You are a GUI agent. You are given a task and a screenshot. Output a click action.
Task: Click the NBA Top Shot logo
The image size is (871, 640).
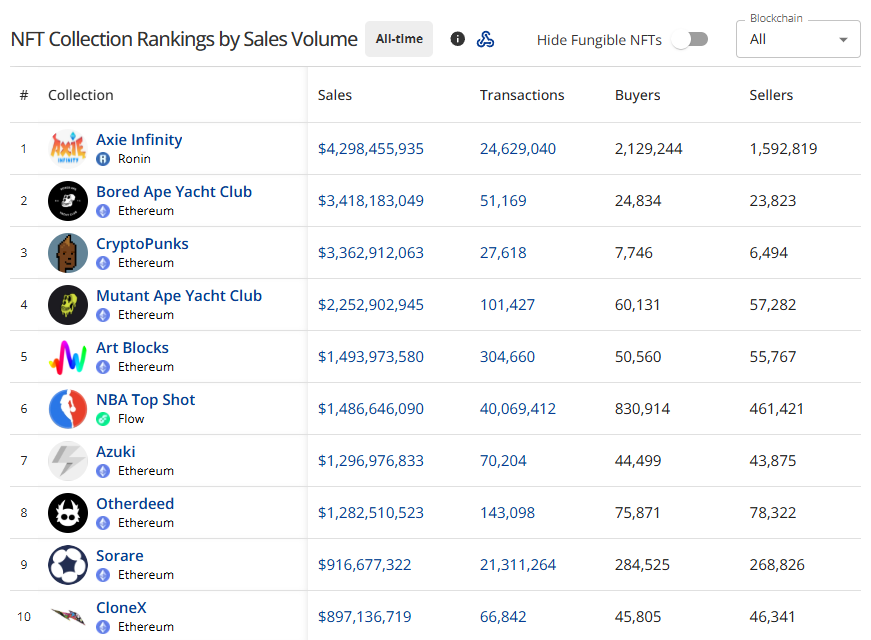(x=68, y=409)
